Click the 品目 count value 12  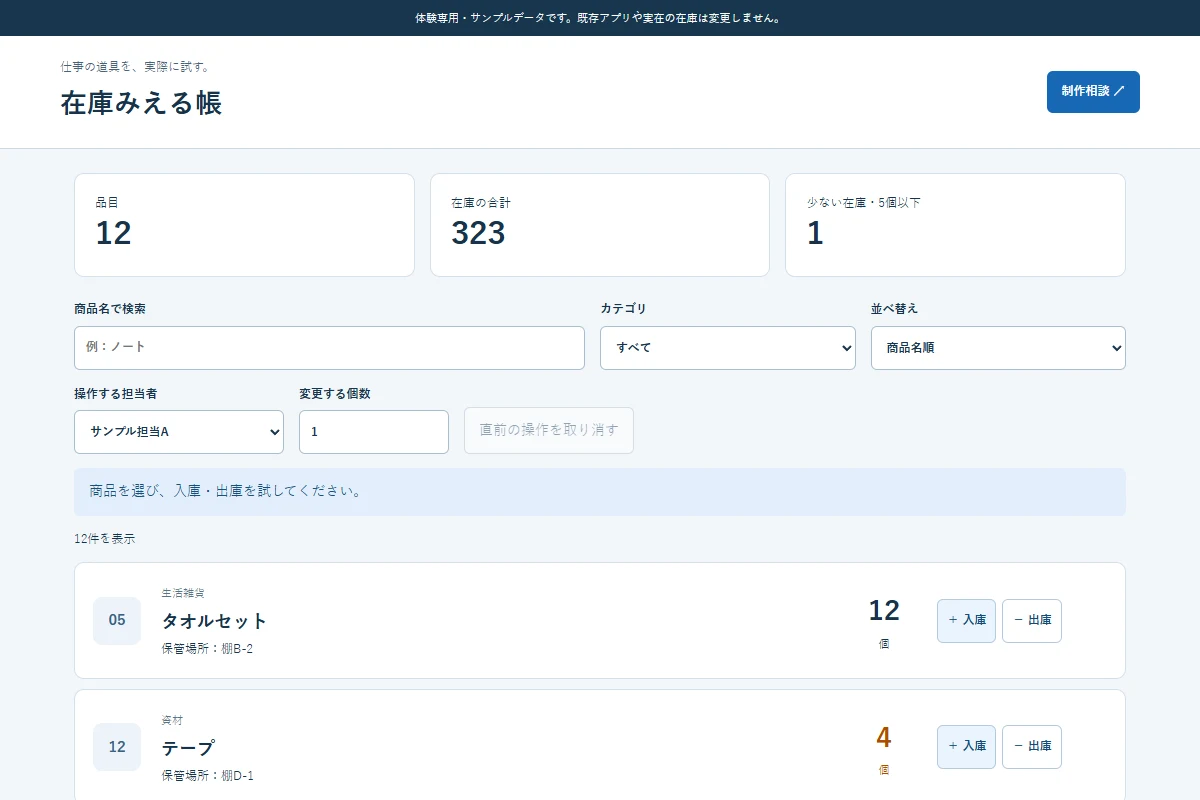(113, 233)
